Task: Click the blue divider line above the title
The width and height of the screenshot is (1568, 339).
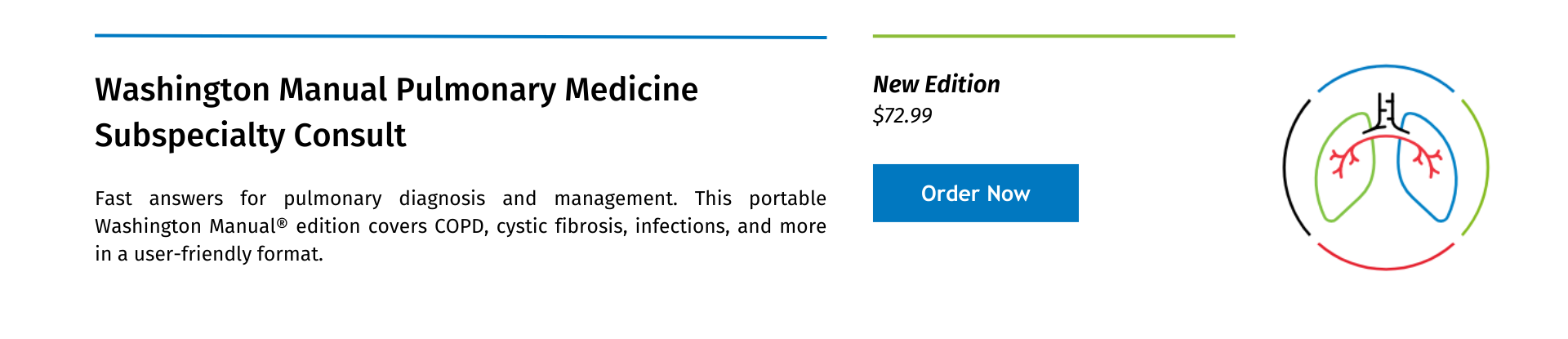Action: (461, 37)
